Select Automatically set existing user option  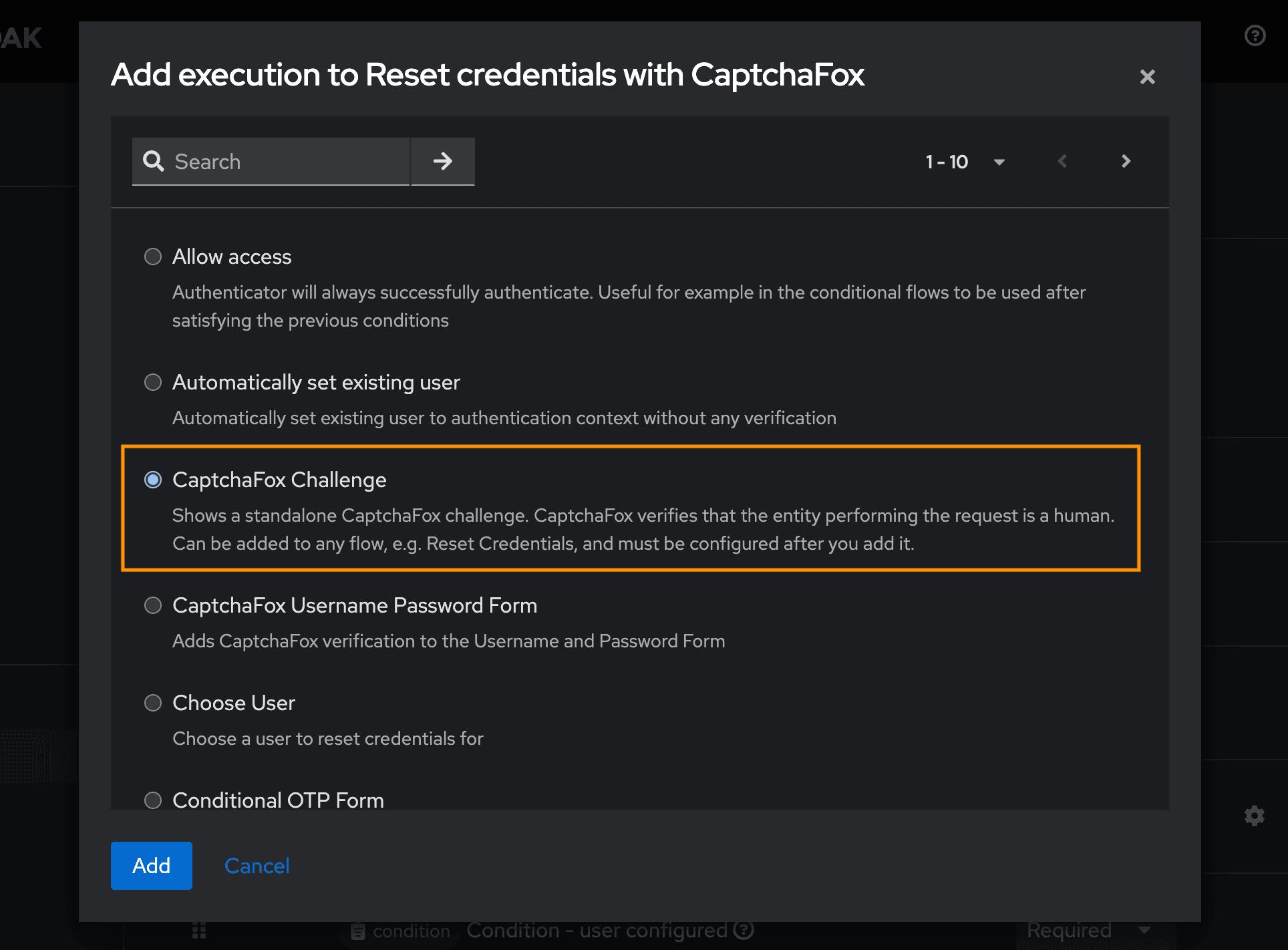click(x=153, y=382)
